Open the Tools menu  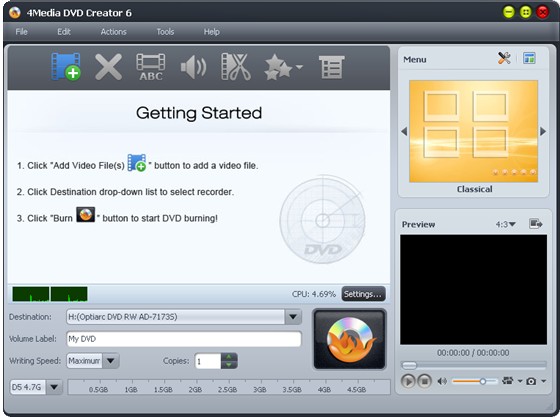tap(165, 32)
